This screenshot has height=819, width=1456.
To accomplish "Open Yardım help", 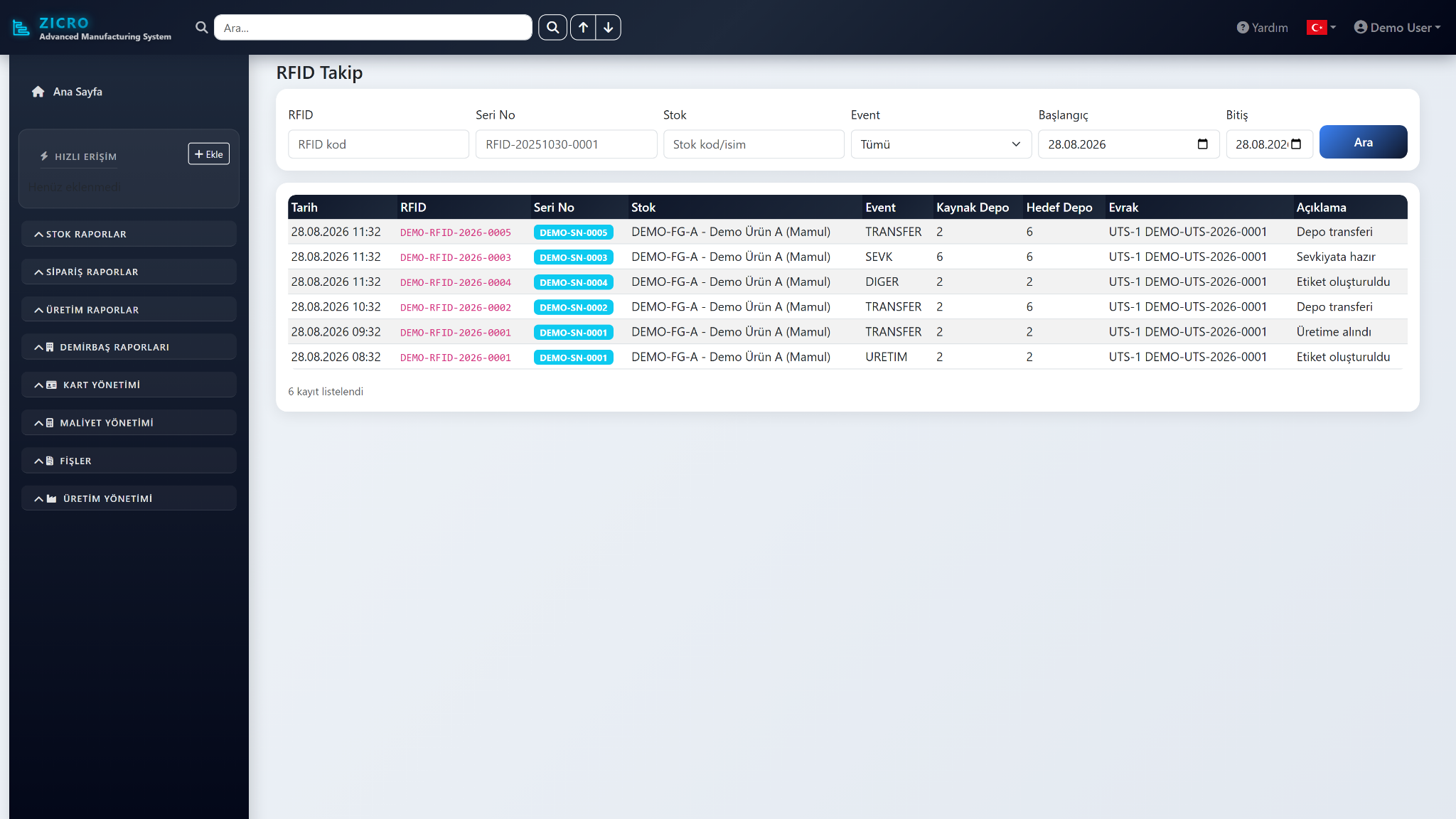I will point(1263,28).
